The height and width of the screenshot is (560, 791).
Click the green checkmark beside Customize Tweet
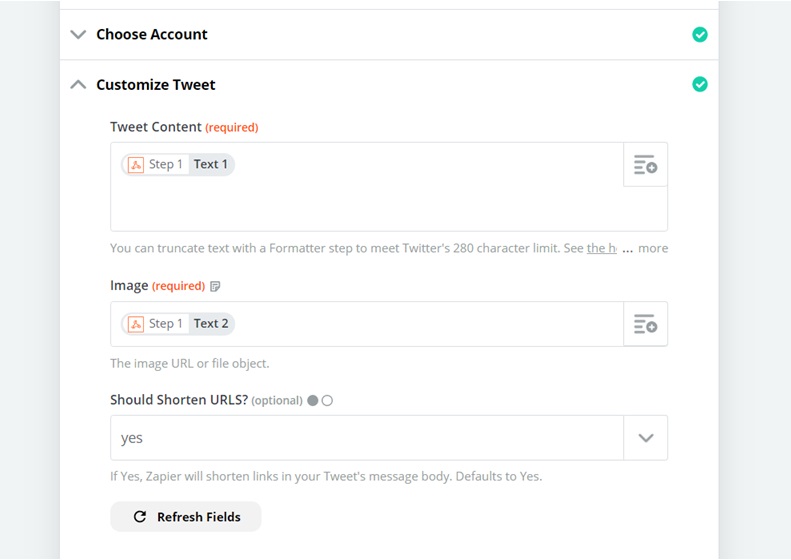coord(700,85)
